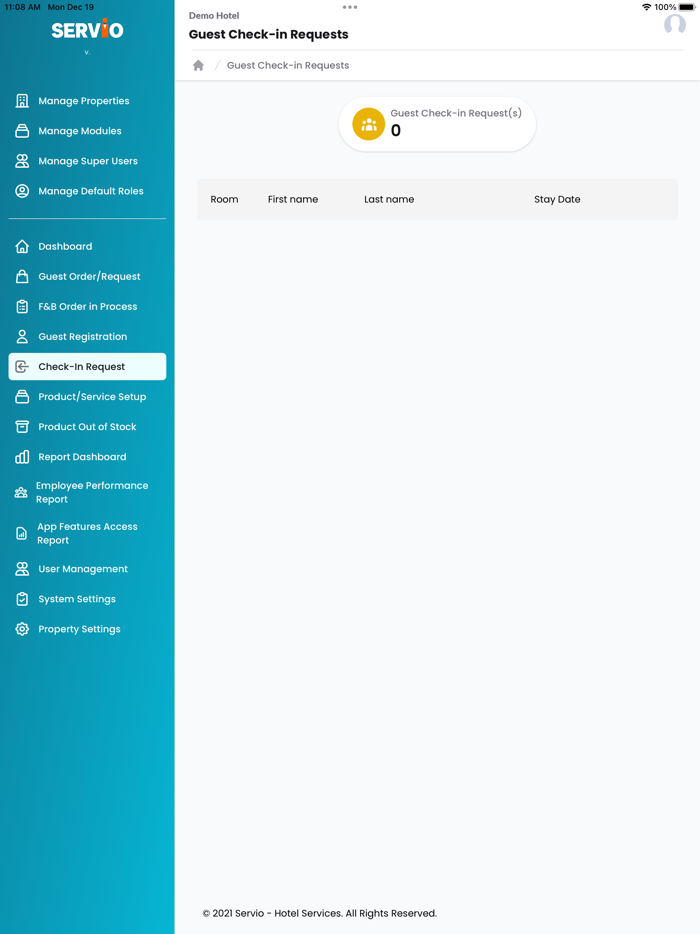Open Manage Default Roles menu item
Image resolution: width=700 pixels, height=934 pixels.
pyautogui.click(x=87, y=191)
